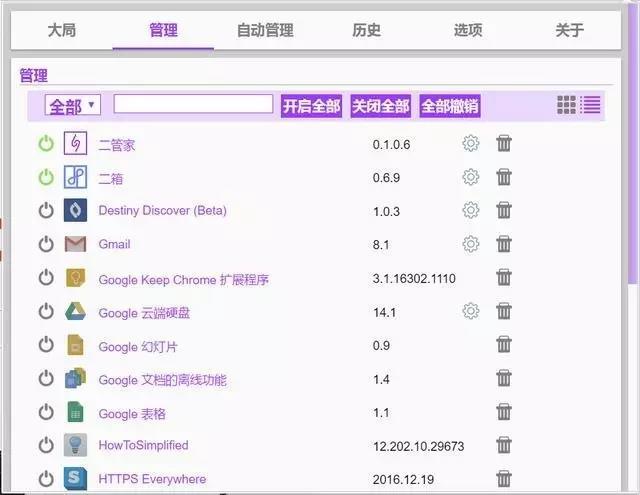The image size is (640, 495).
Task: Open the 二管家 extension link
Action: (x=117, y=145)
